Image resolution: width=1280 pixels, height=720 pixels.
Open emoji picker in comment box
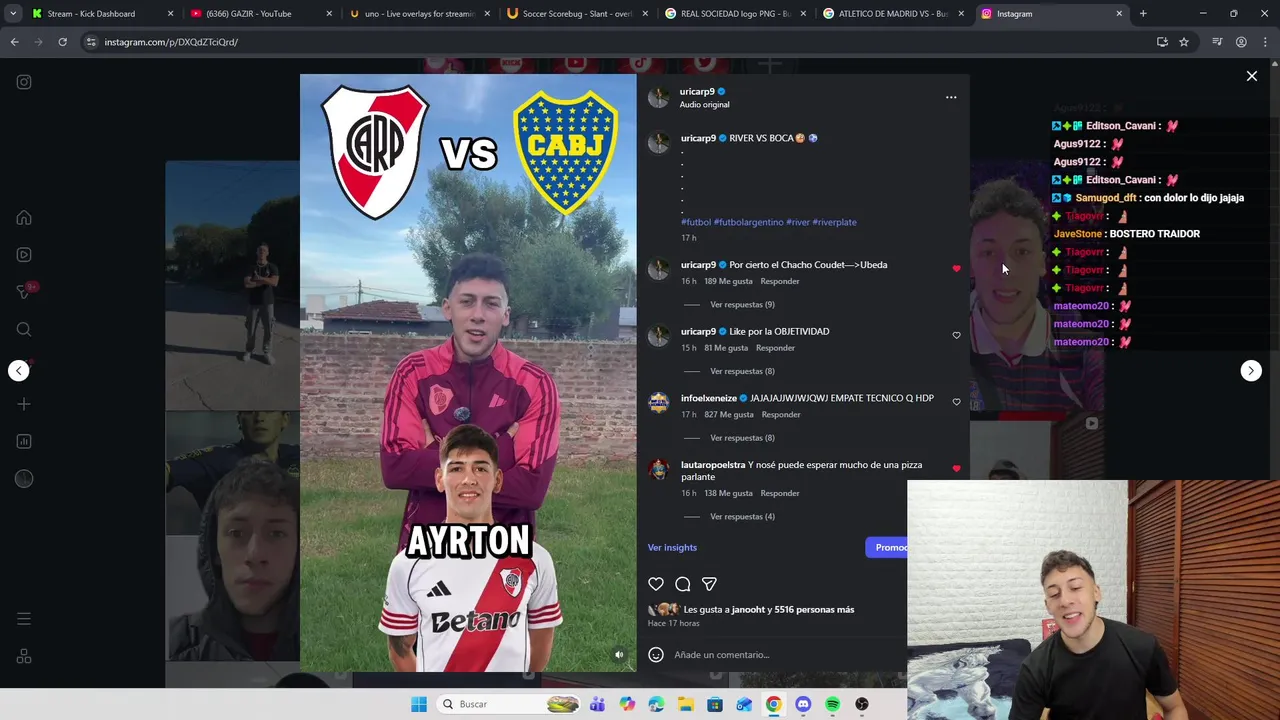656,655
